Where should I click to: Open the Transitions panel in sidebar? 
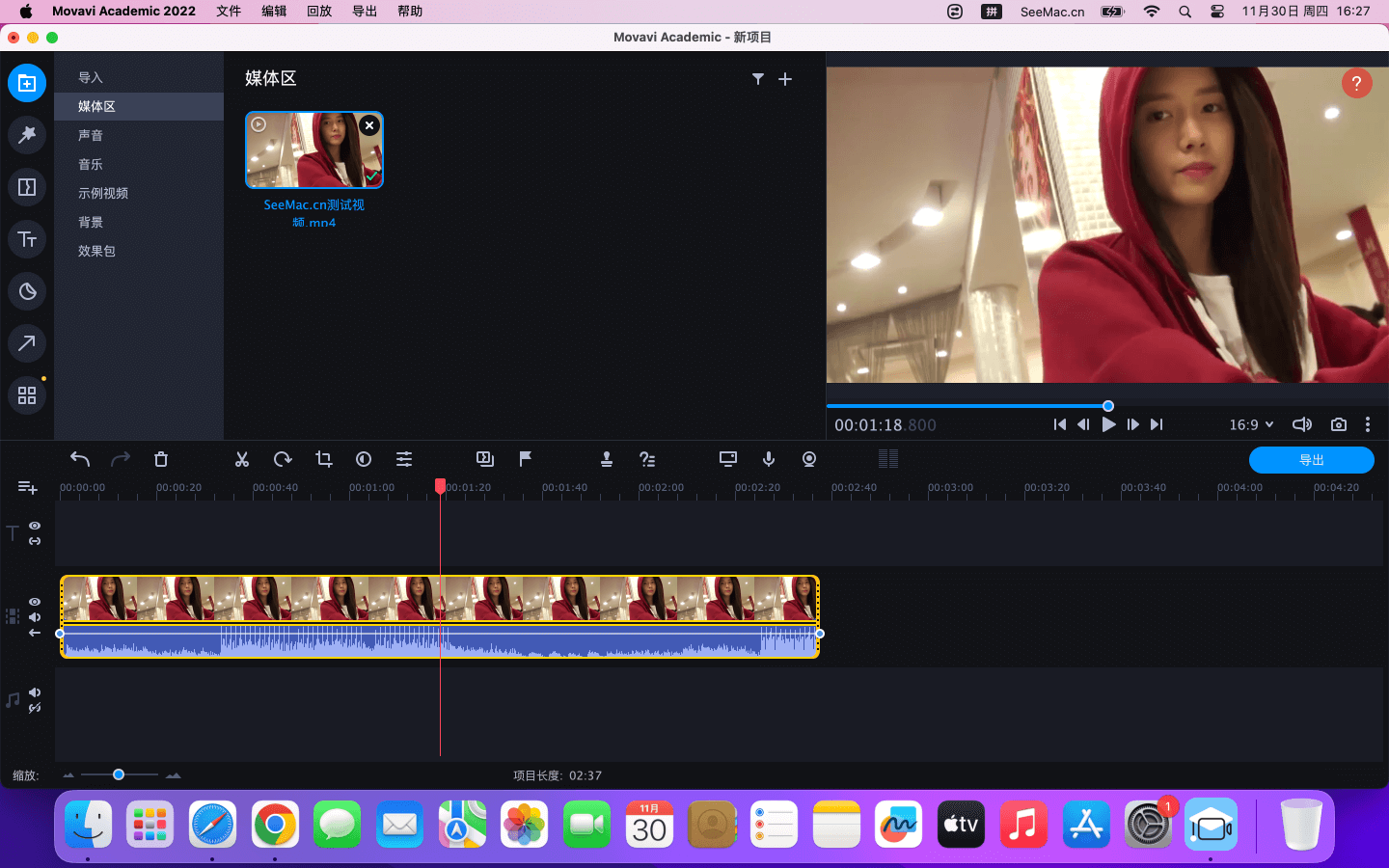point(27,187)
